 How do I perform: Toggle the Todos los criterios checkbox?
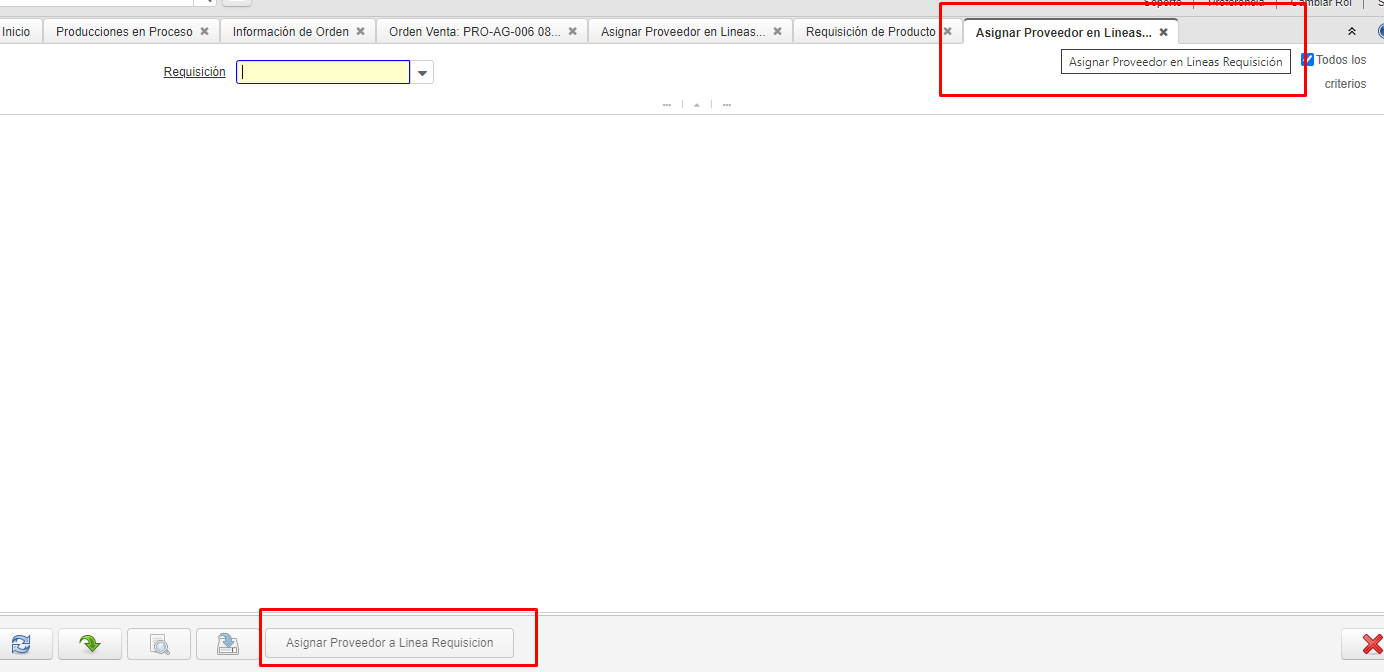click(x=1307, y=60)
